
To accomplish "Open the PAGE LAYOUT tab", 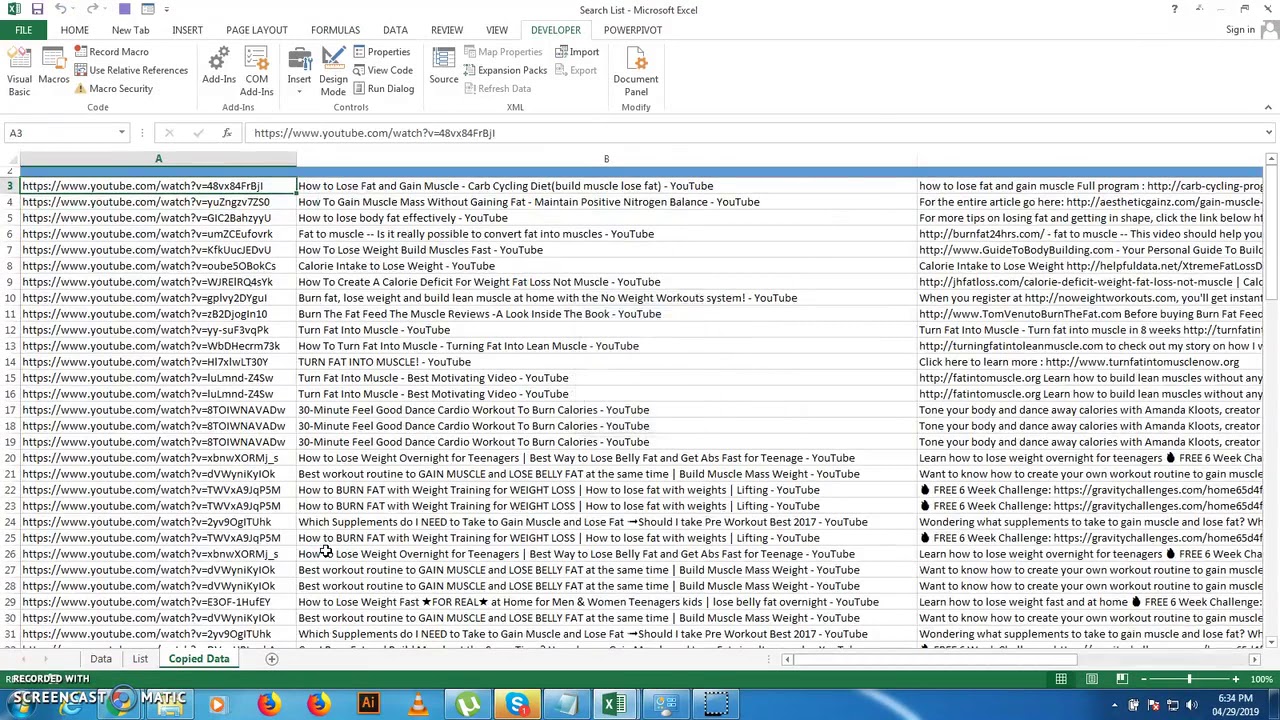I will coord(256,30).
